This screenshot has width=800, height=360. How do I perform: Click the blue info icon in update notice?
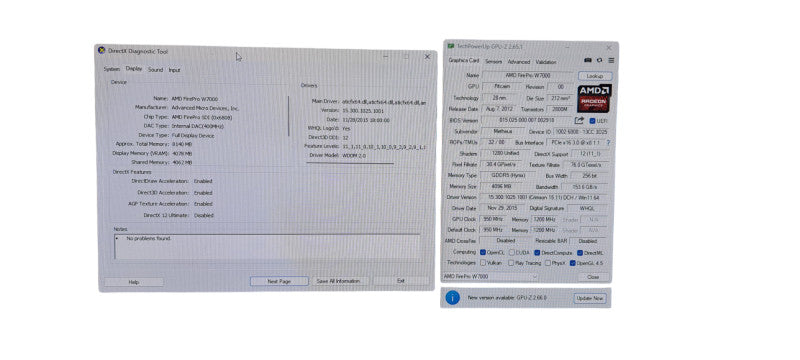(452, 297)
